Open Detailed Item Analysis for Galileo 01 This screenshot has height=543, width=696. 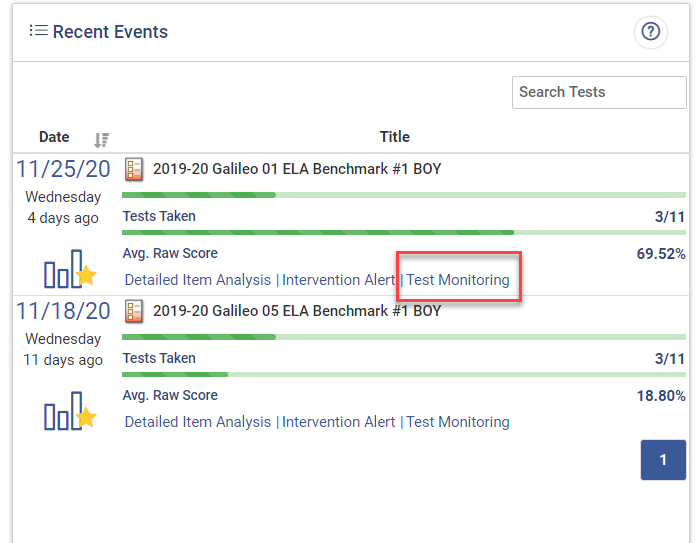(x=197, y=280)
